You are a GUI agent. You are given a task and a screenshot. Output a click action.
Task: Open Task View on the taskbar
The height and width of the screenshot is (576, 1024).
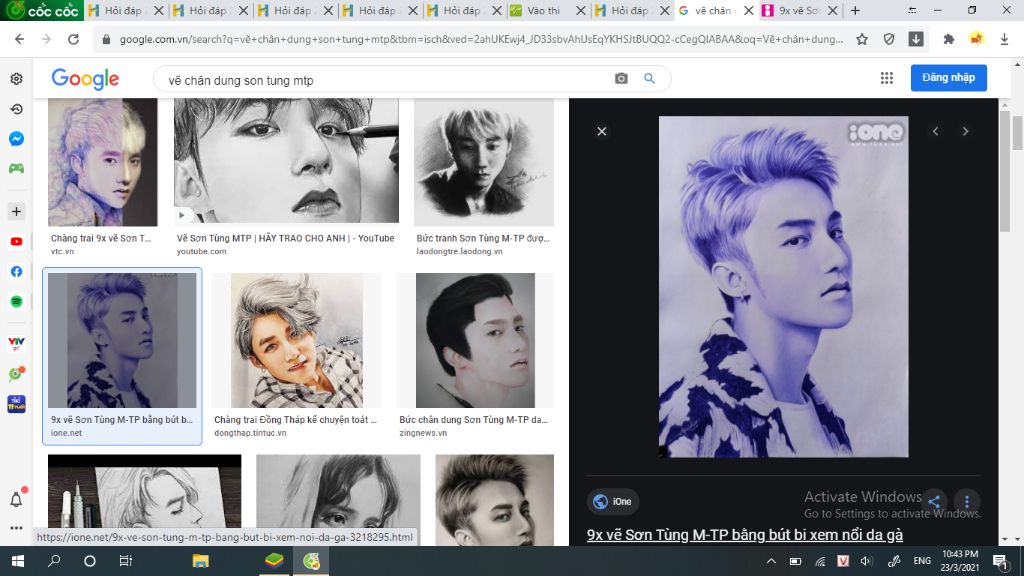[x=125, y=561]
